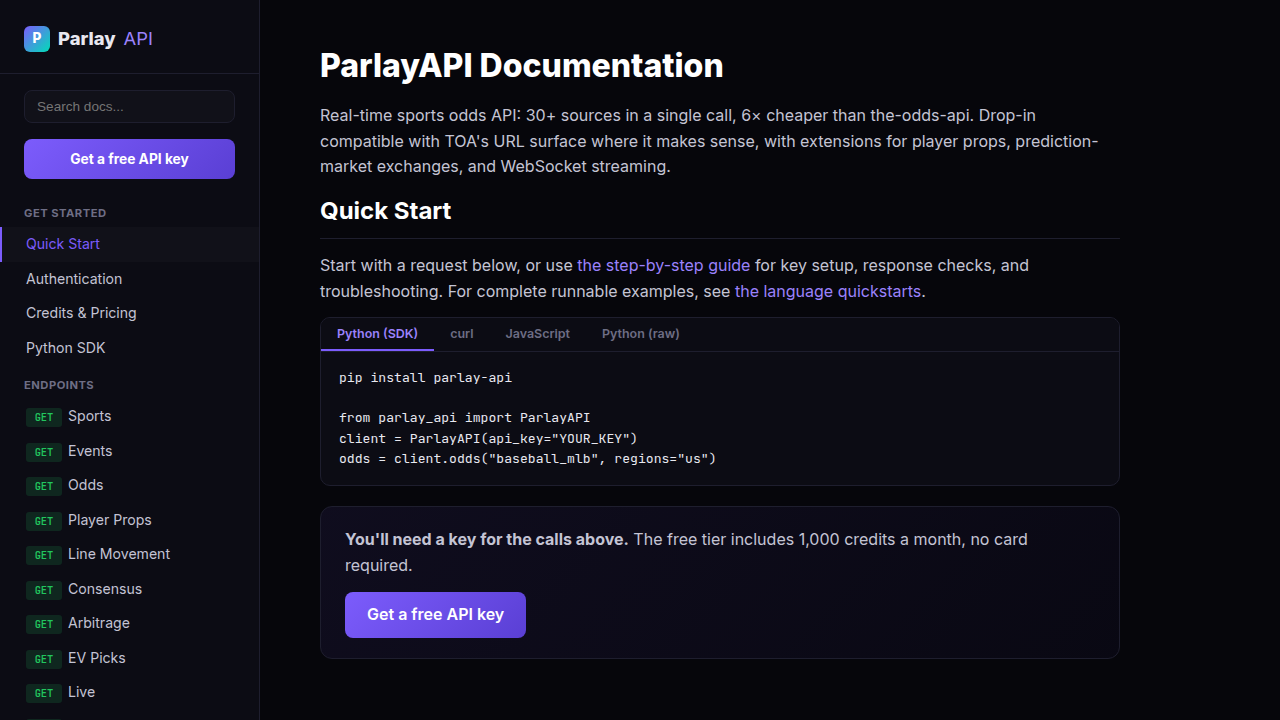Click the callout Get a free API key button
Image resolution: width=1280 pixels, height=720 pixels.
click(435, 615)
